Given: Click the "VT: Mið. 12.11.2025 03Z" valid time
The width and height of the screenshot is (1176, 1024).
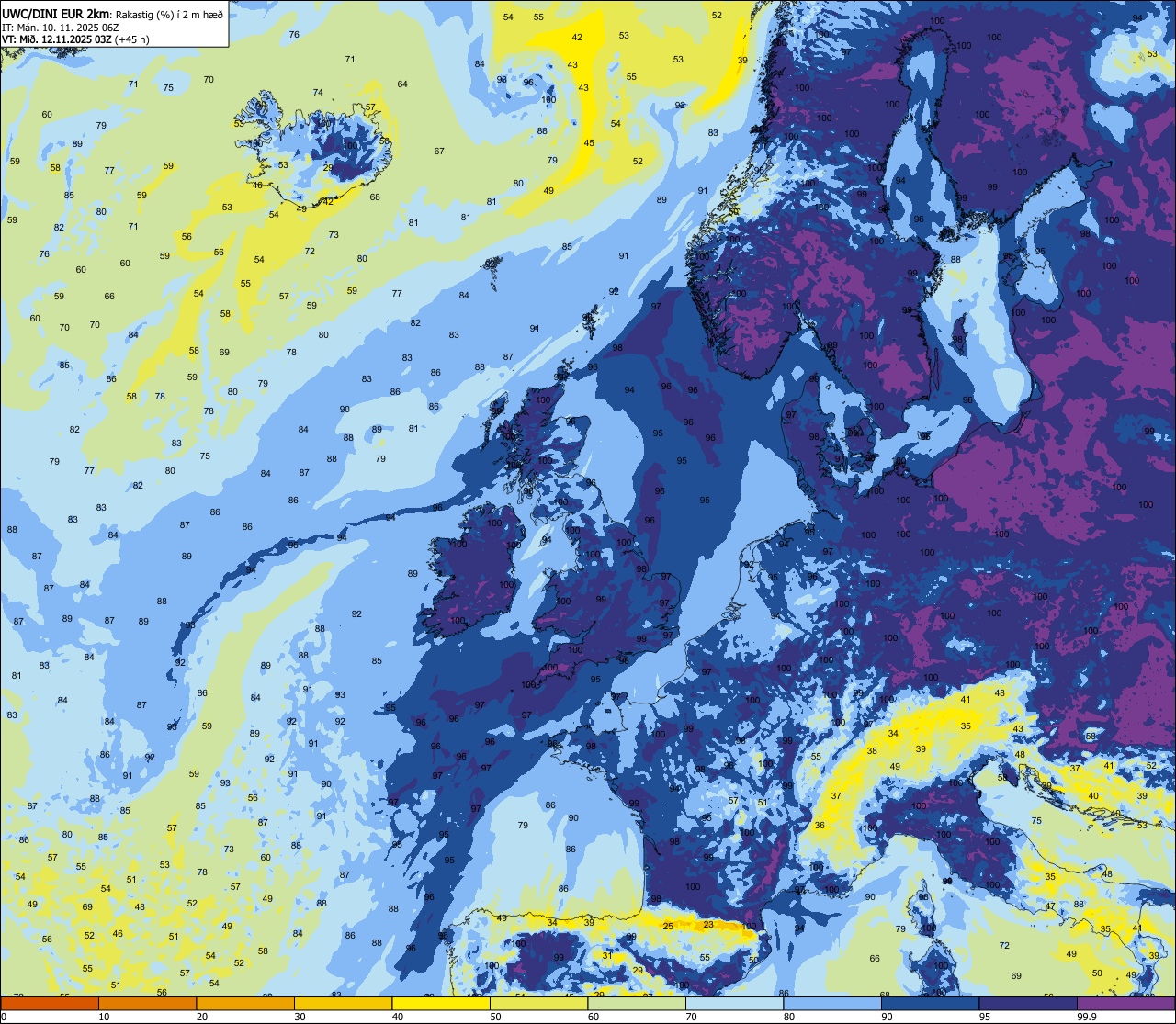Looking at the screenshot, I should tap(56, 39).
